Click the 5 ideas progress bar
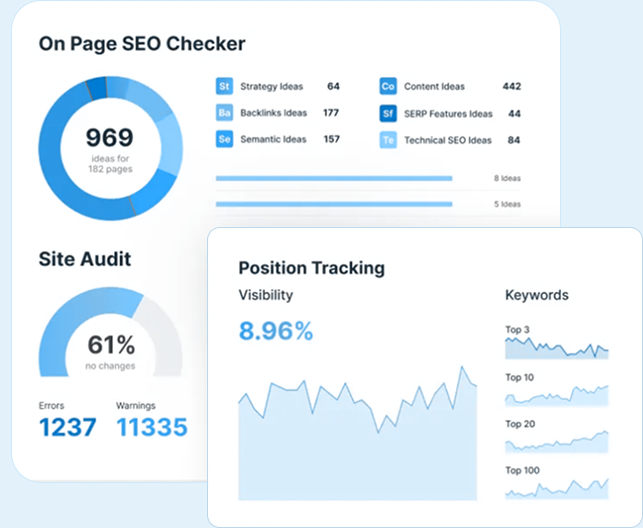 334,204
